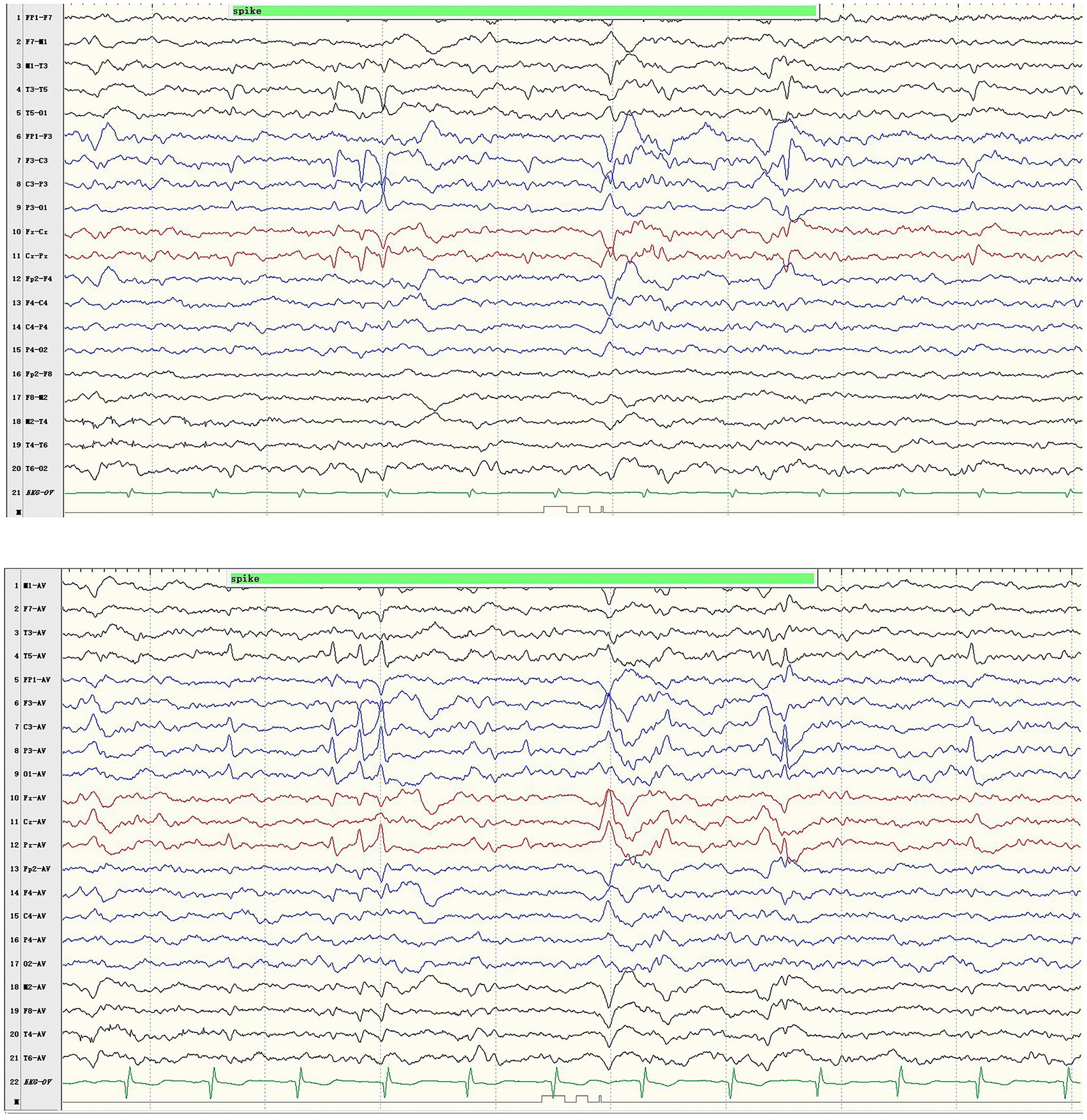Select row 21 EKG-OV label in bipolar panel

pos(39,493)
